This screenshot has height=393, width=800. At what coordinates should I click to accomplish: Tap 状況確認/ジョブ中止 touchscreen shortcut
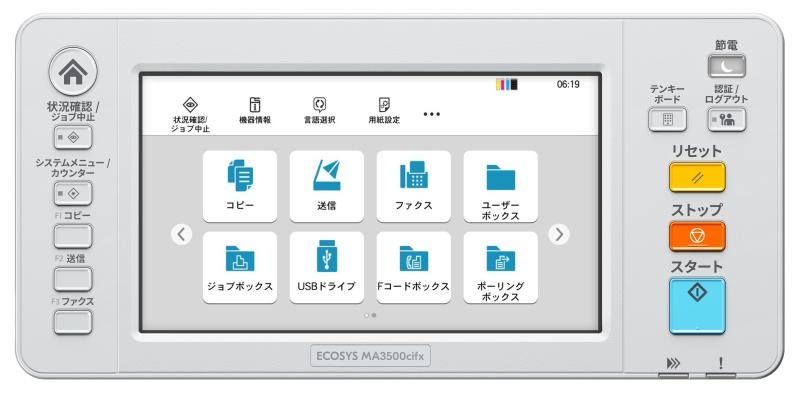(190, 114)
